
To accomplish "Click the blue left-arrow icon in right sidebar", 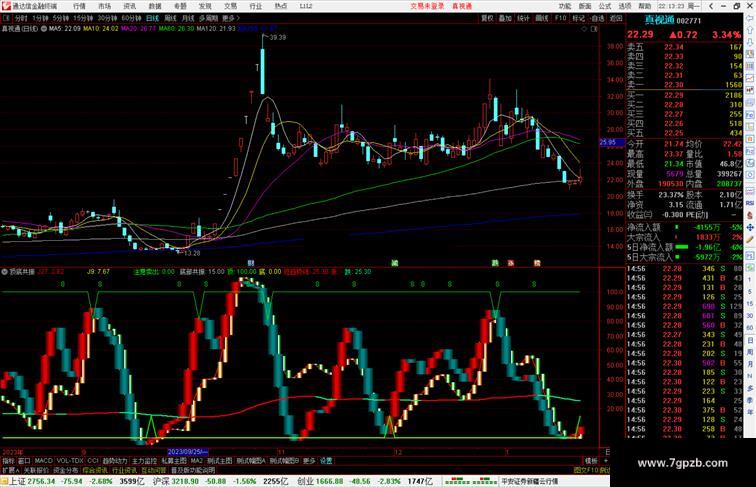I will point(750,18).
